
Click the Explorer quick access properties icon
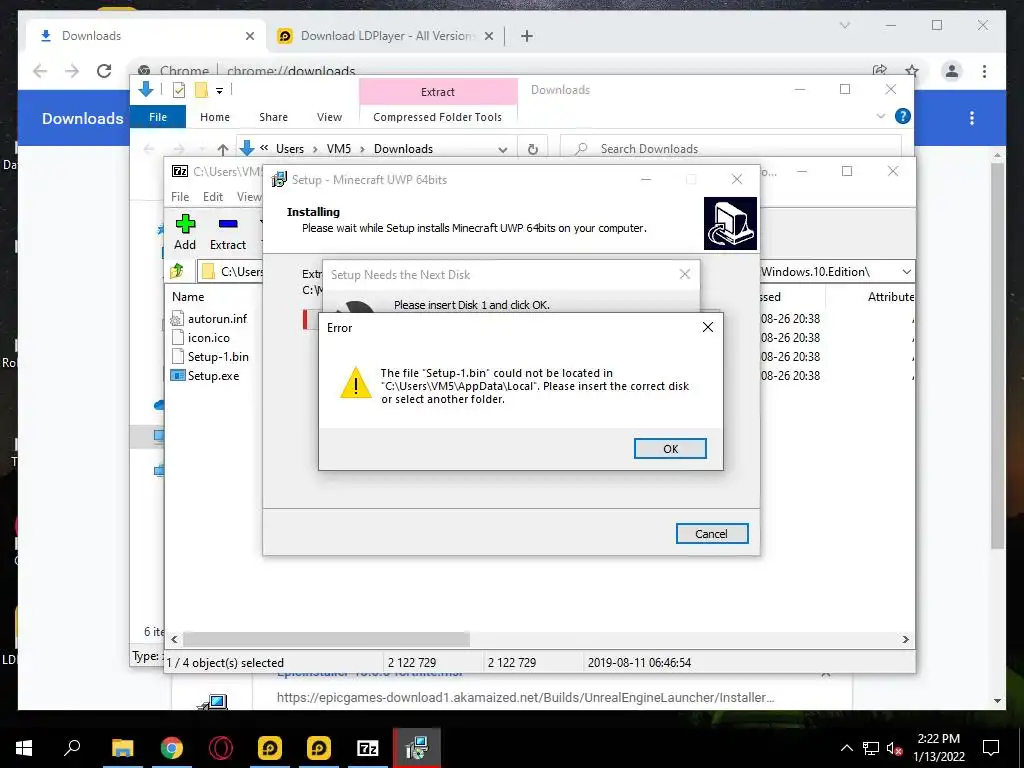pos(178,90)
